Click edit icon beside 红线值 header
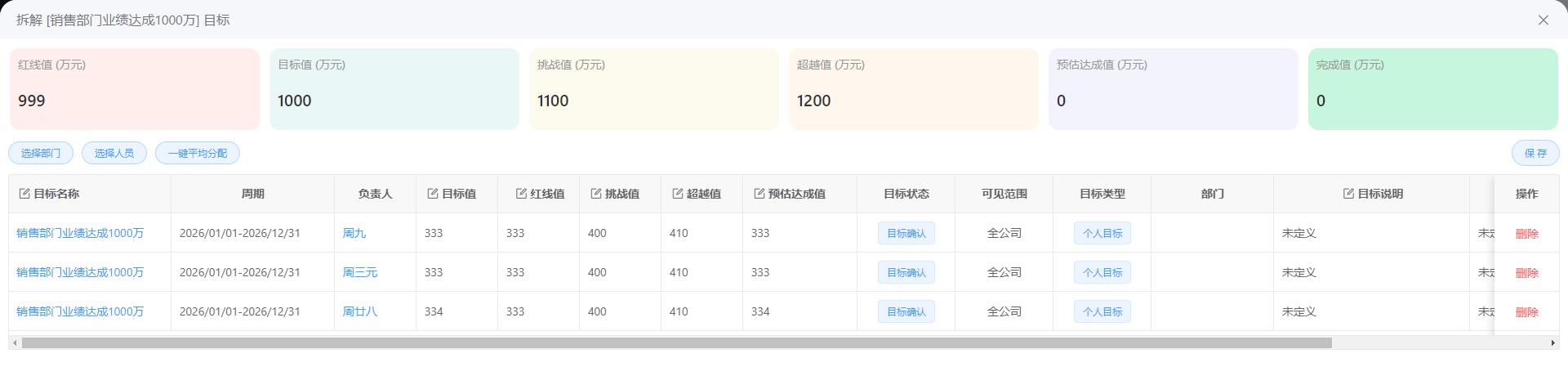This screenshot has width=1568, height=376. point(521,194)
